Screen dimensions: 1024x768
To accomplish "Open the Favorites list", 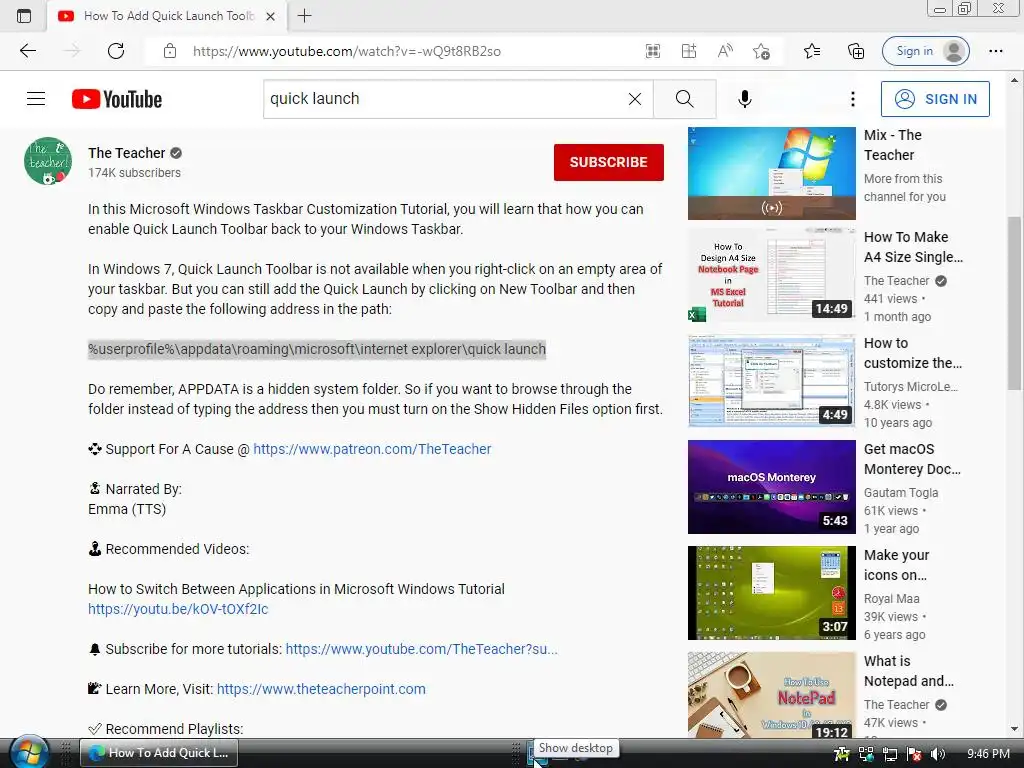I will tap(812, 51).
